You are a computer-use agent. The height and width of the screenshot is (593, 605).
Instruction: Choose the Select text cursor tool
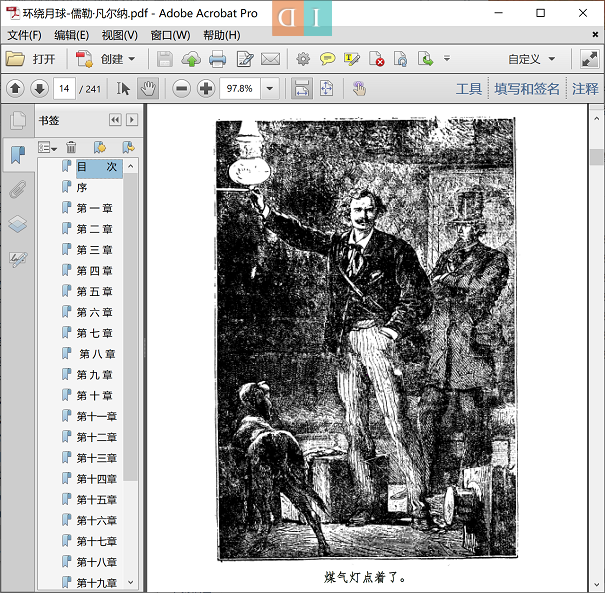(x=123, y=89)
